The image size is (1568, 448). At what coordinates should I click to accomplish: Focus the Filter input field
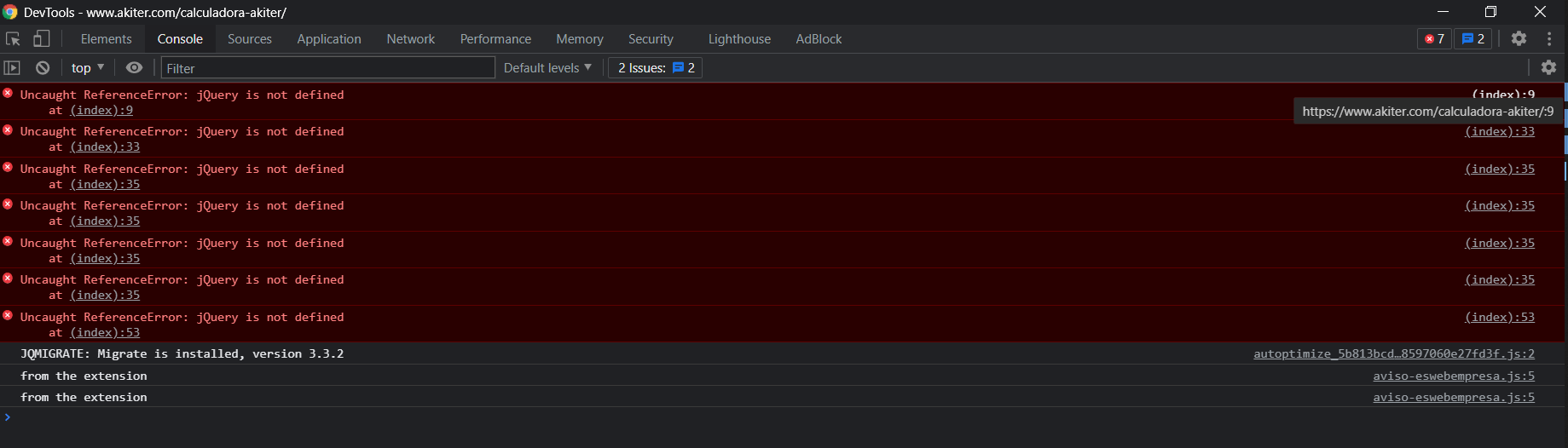(x=328, y=68)
